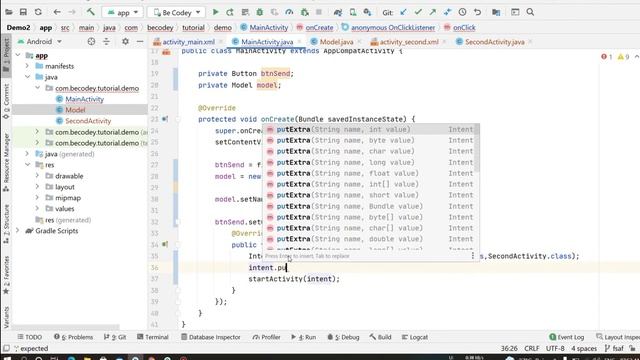
Task: Open the Be Codey device dropdown
Action: [176, 13]
